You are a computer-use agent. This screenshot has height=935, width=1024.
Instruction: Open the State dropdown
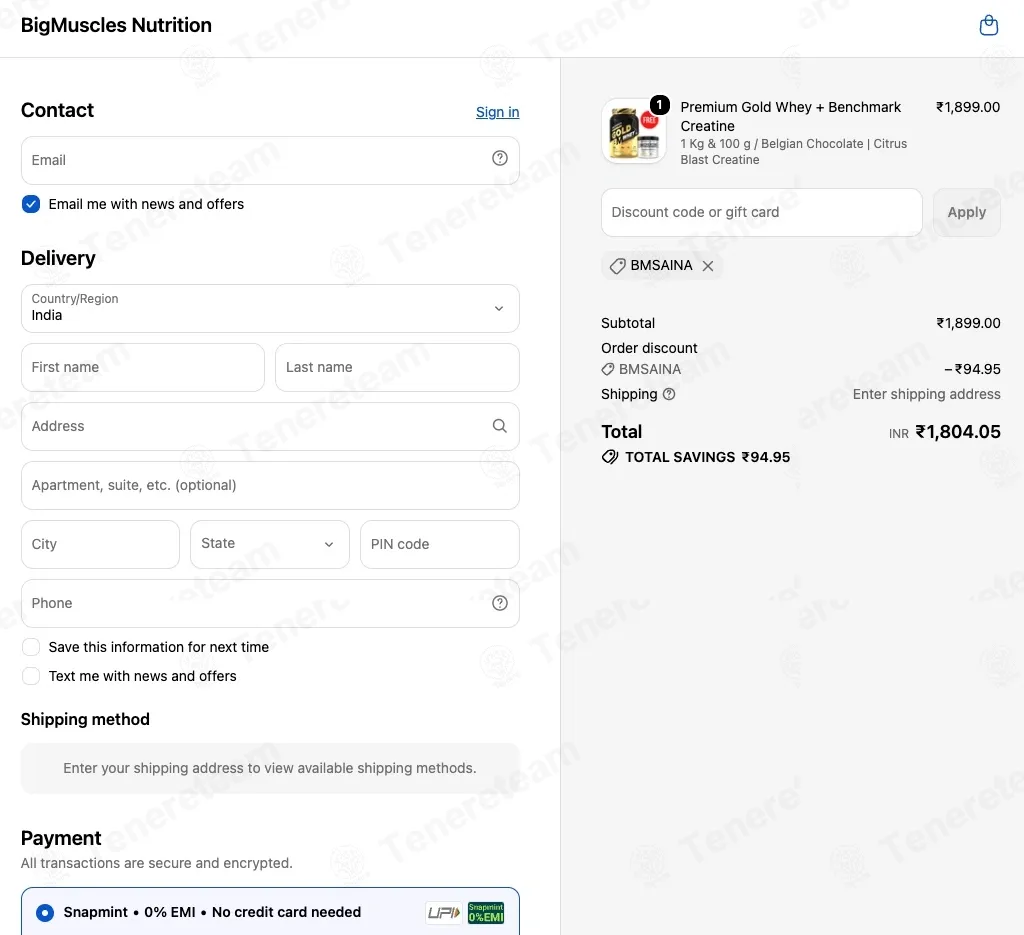point(270,544)
